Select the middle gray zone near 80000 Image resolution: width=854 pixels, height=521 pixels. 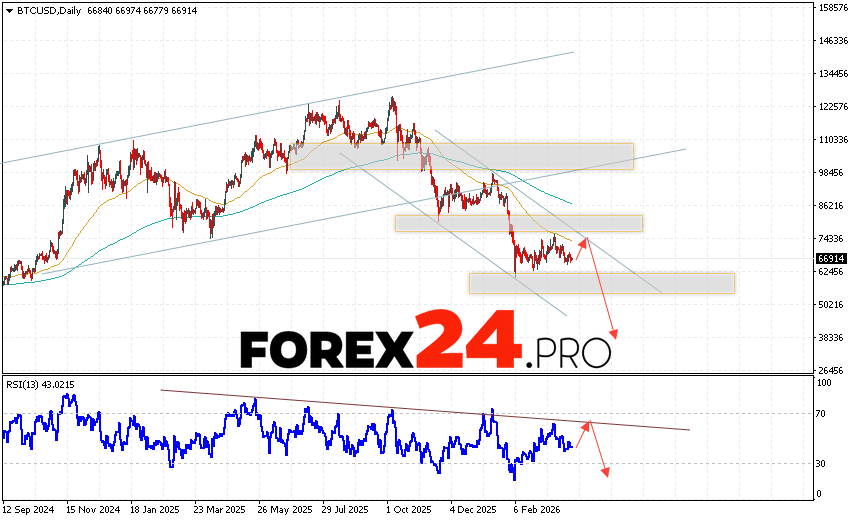(518, 223)
